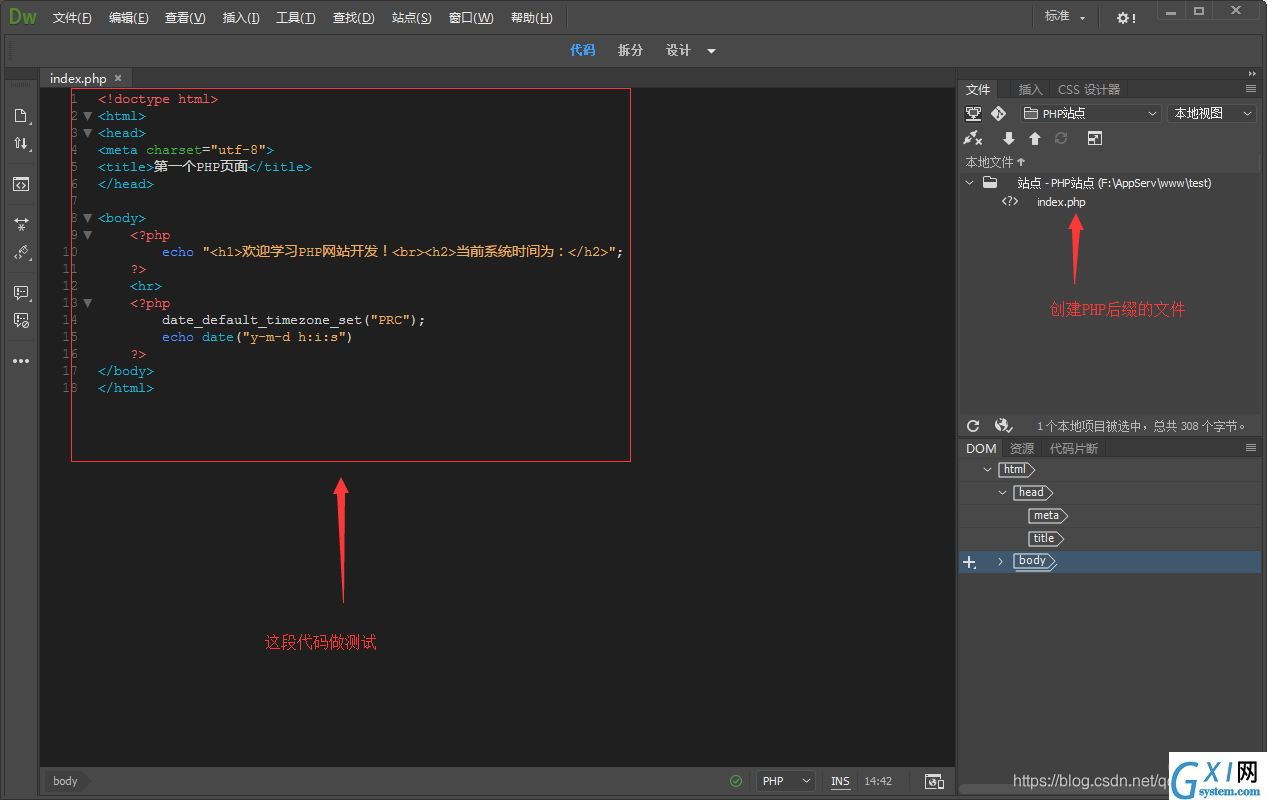The height and width of the screenshot is (800, 1267).
Task: Open the 文件(F) menu
Action: click(72, 18)
